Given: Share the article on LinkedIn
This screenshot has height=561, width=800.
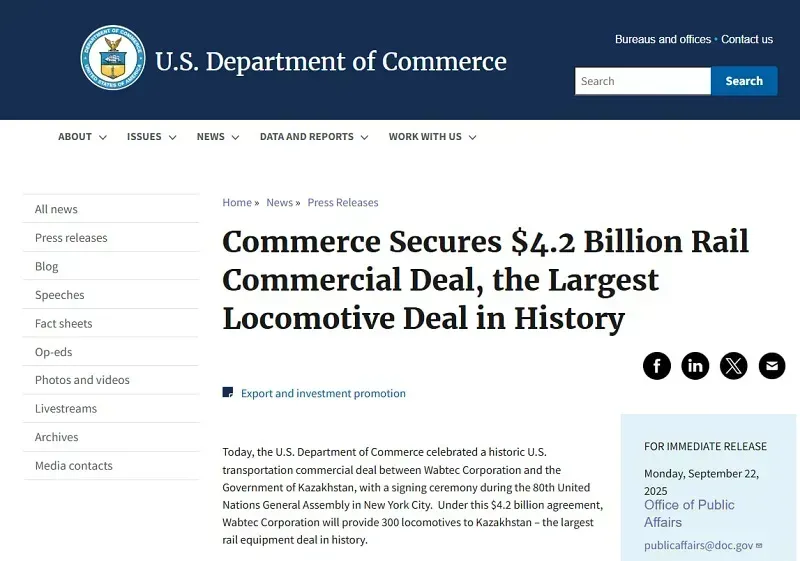Looking at the screenshot, I should tap(695, 366).
